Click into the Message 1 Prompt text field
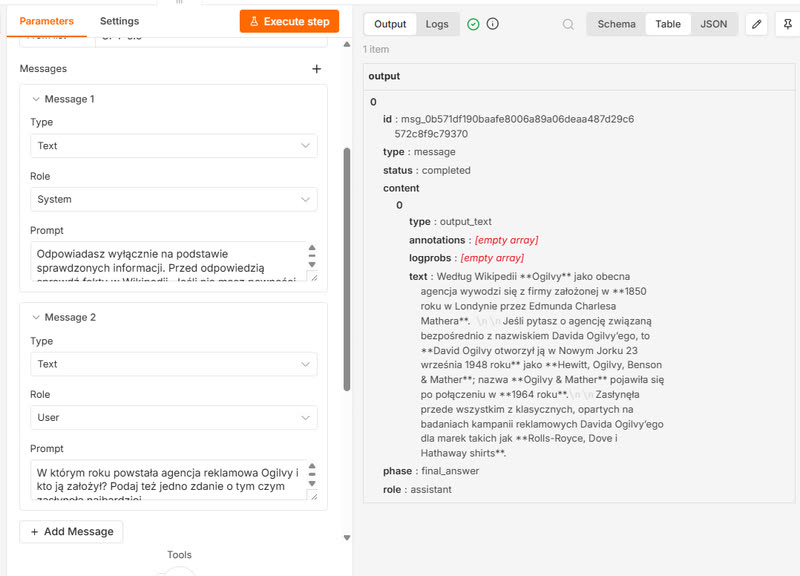Screen dimensions: 800x576 tap(168, 261)
